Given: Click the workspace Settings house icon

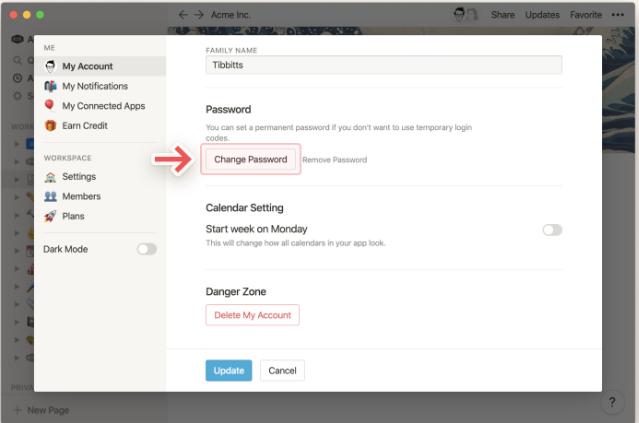Looking at the screenshot, I should 50,177.
